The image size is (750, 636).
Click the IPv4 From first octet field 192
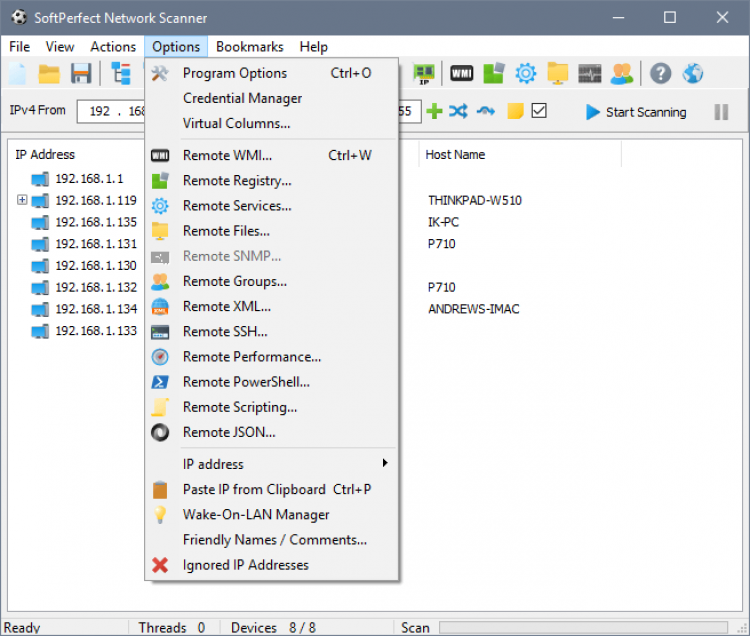click(100, 111)
